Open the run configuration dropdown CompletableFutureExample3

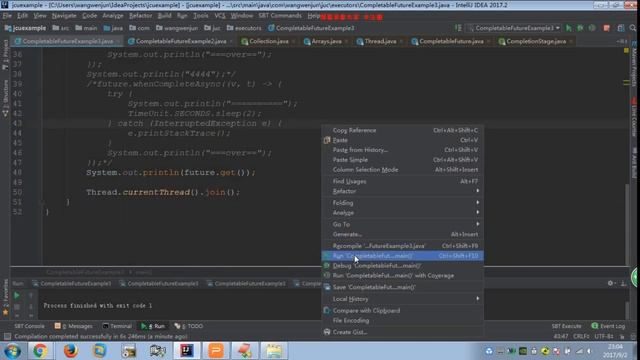click(514, 28)
